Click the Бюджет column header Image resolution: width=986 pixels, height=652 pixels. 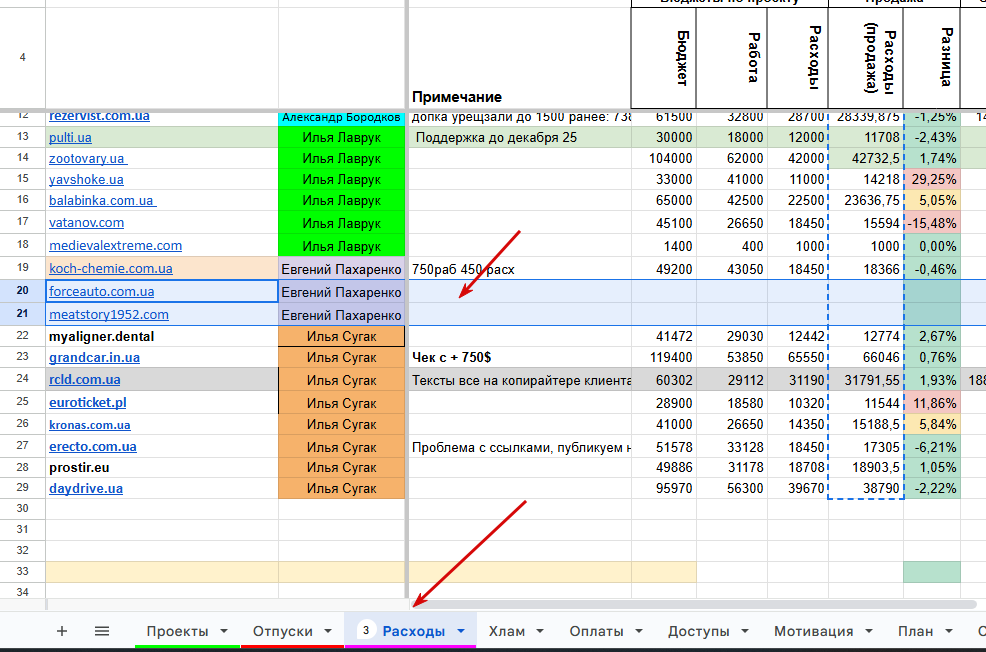click(664, 57)
